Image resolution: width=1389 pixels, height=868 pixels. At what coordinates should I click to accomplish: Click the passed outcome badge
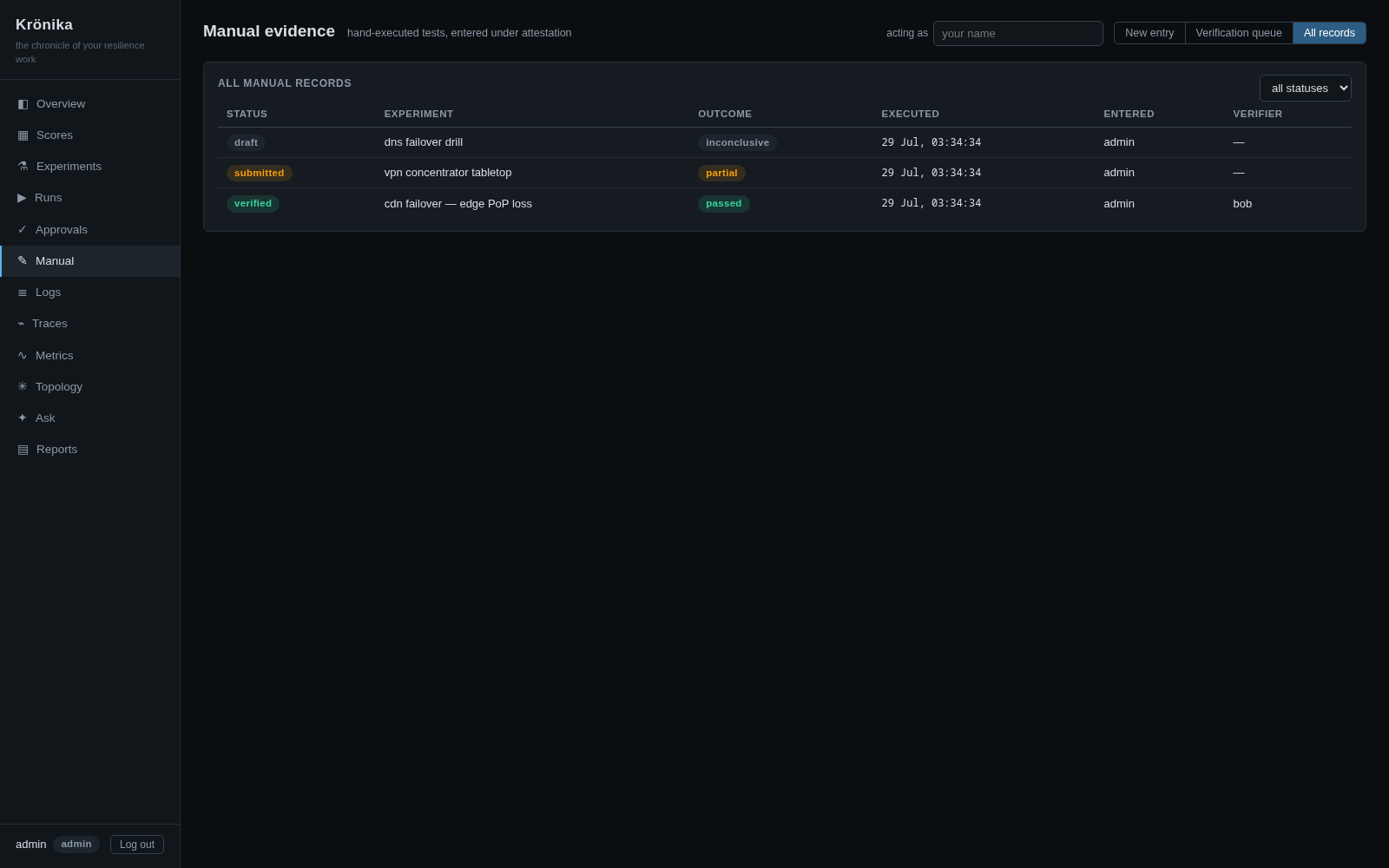723,204
